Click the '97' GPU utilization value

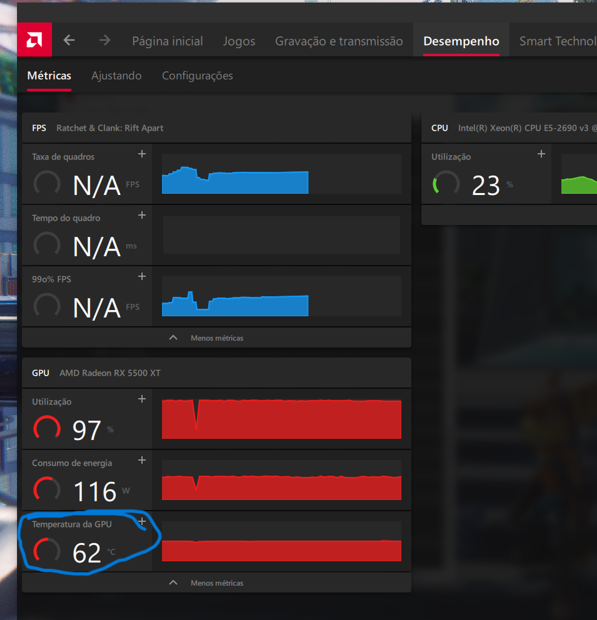(x=87, y=430)
